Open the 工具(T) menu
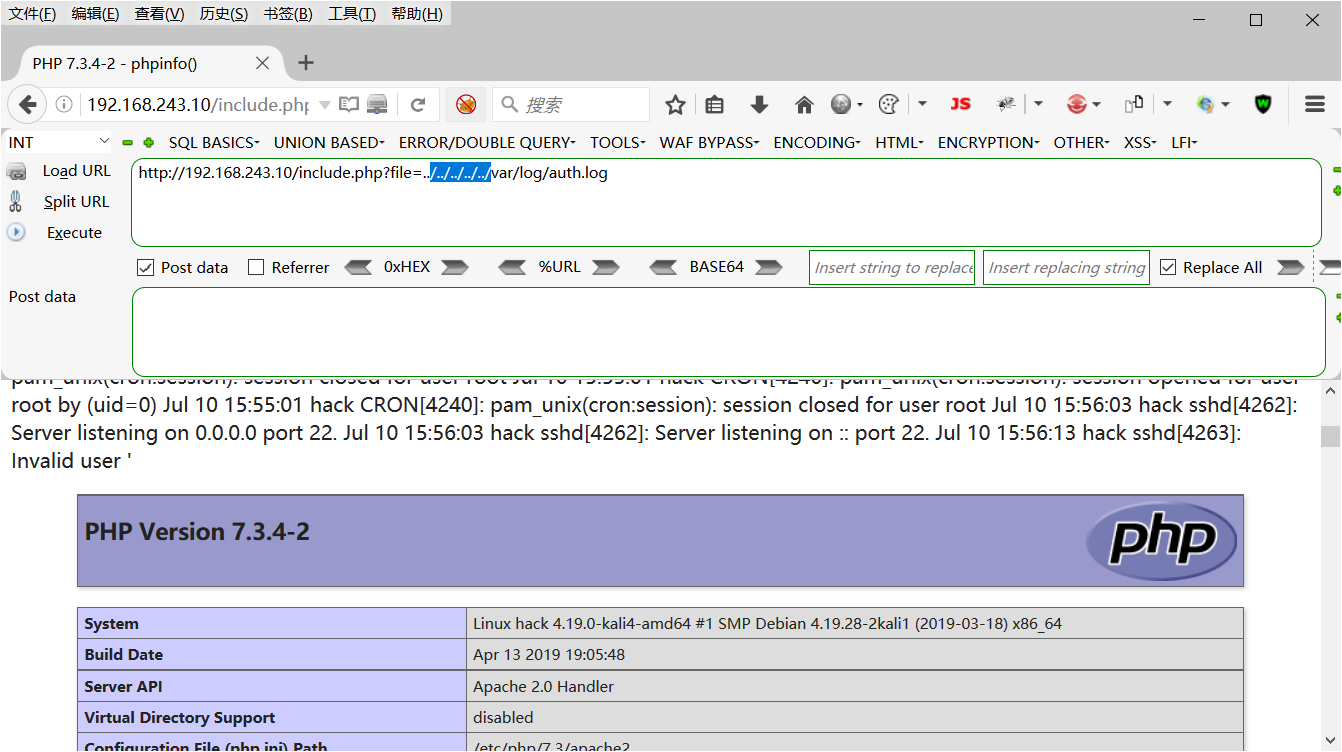The height and width of the screenshot is (752, 1342). coord(352,14)
